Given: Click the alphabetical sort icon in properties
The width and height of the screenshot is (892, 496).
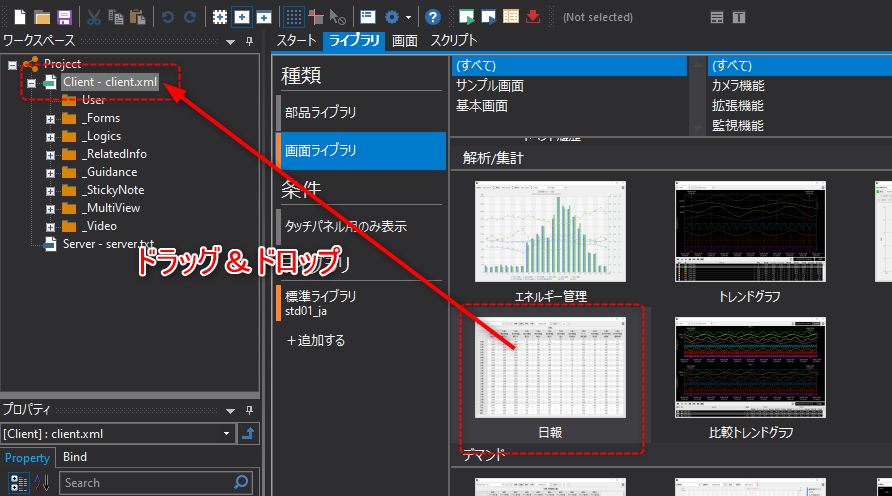Looking at the screenshot, I should pos(43,483).
